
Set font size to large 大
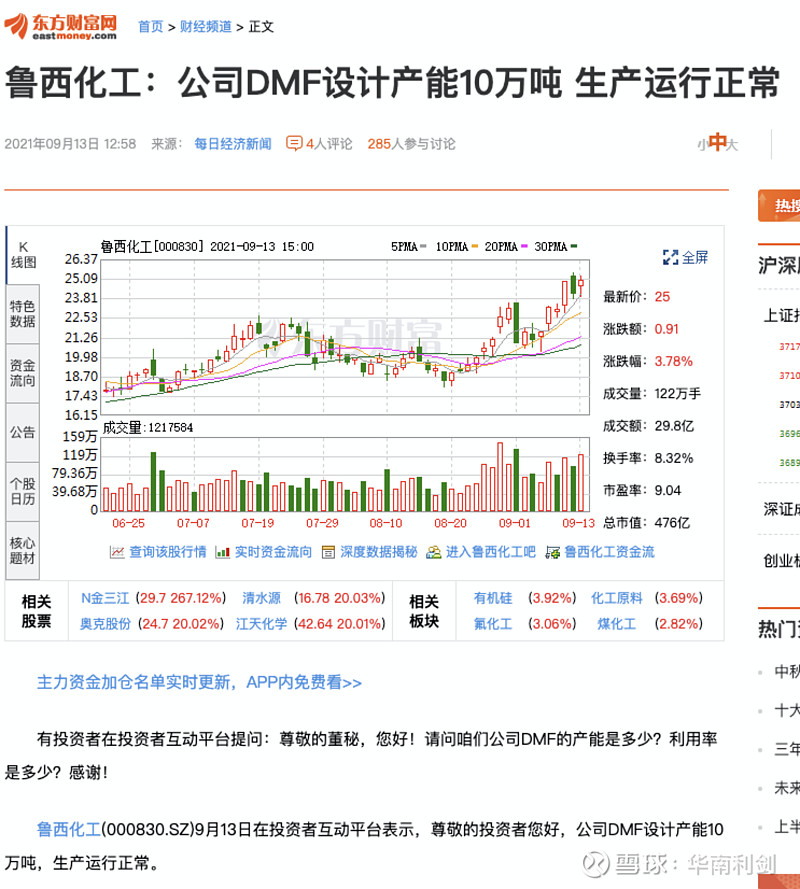click(x=732, y=145)
